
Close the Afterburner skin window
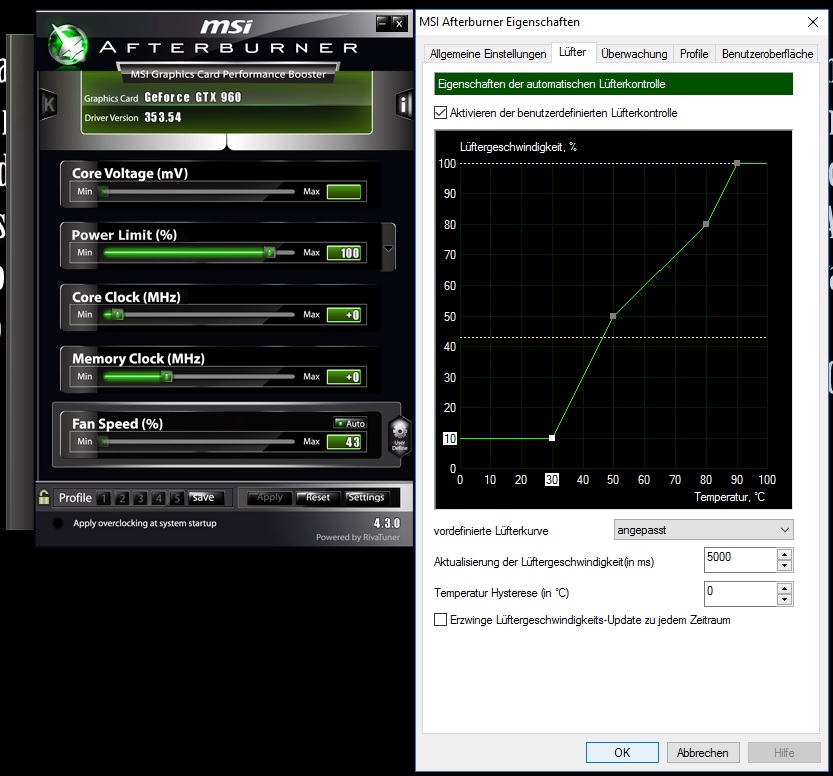[x=399, y=23]
